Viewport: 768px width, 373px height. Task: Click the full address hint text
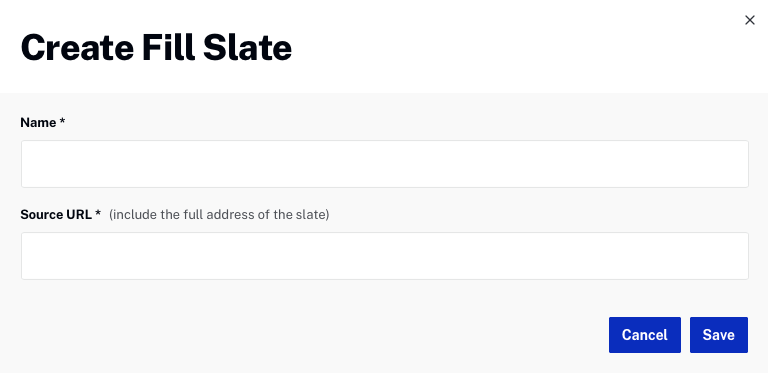coord(219,215)
